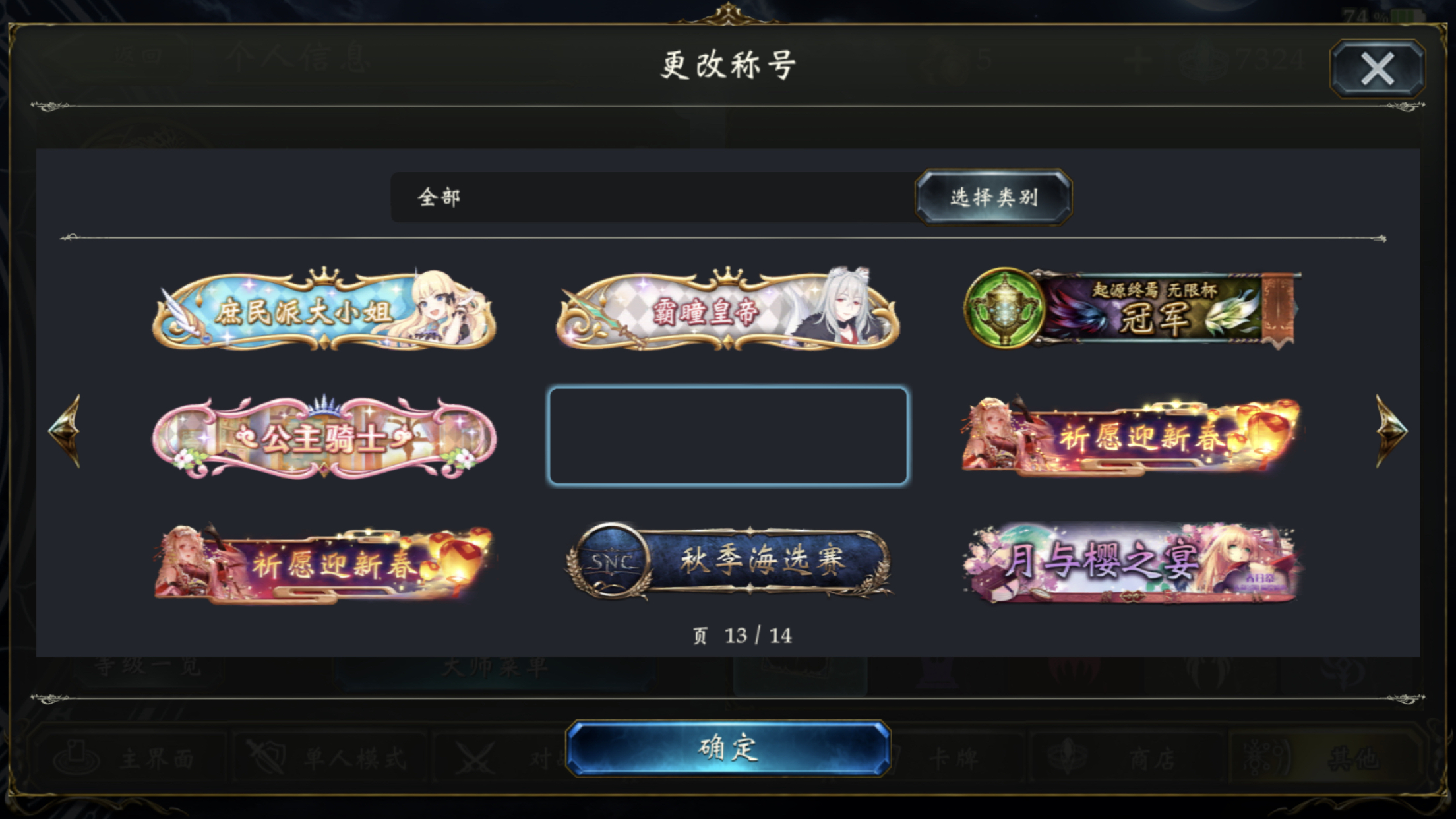The height and width of the screenshot is (819, 1456).
Task: Go to the next page with right arrow
Action: (x=1391, y=431)
